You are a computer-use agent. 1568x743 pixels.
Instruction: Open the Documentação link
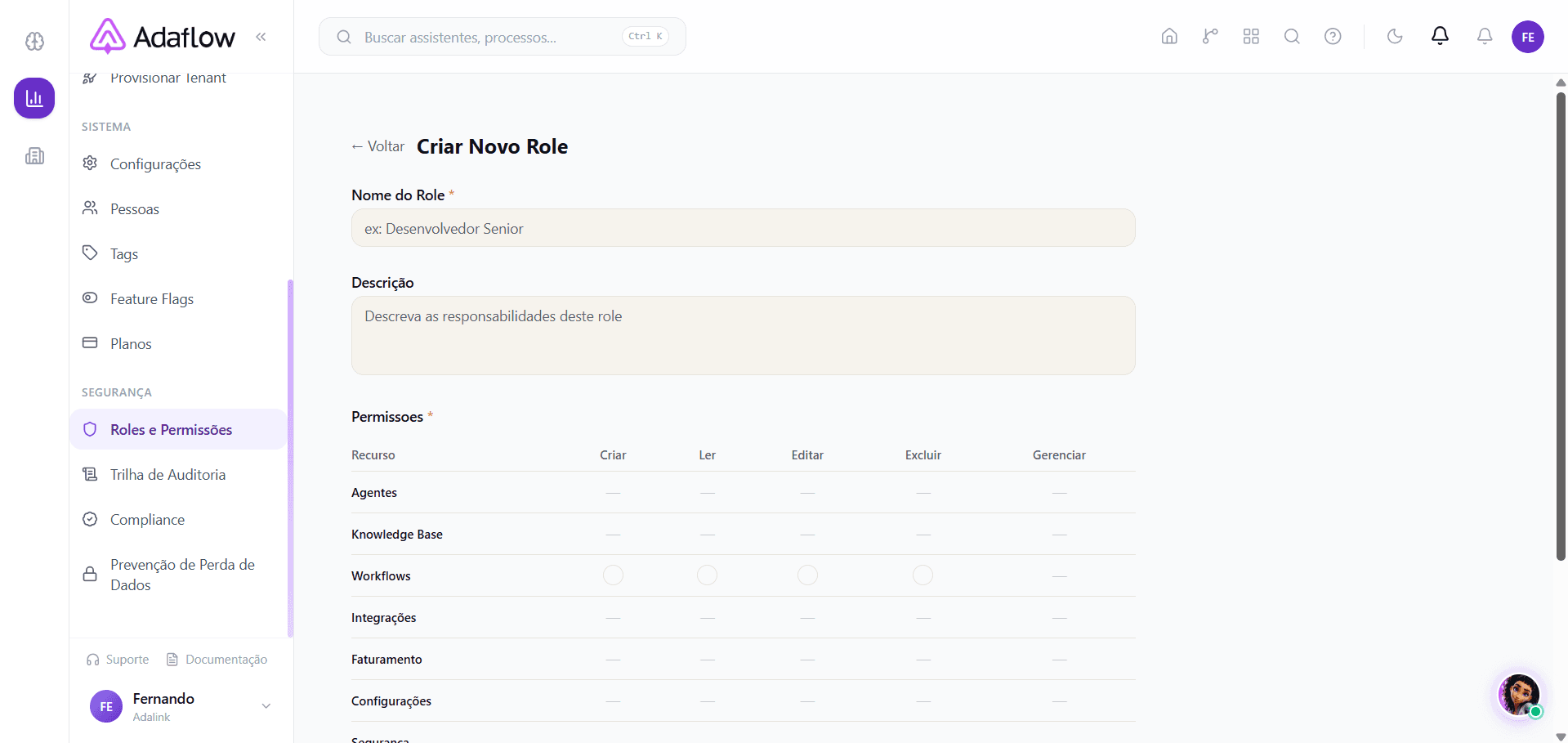[x=217, y=659]
